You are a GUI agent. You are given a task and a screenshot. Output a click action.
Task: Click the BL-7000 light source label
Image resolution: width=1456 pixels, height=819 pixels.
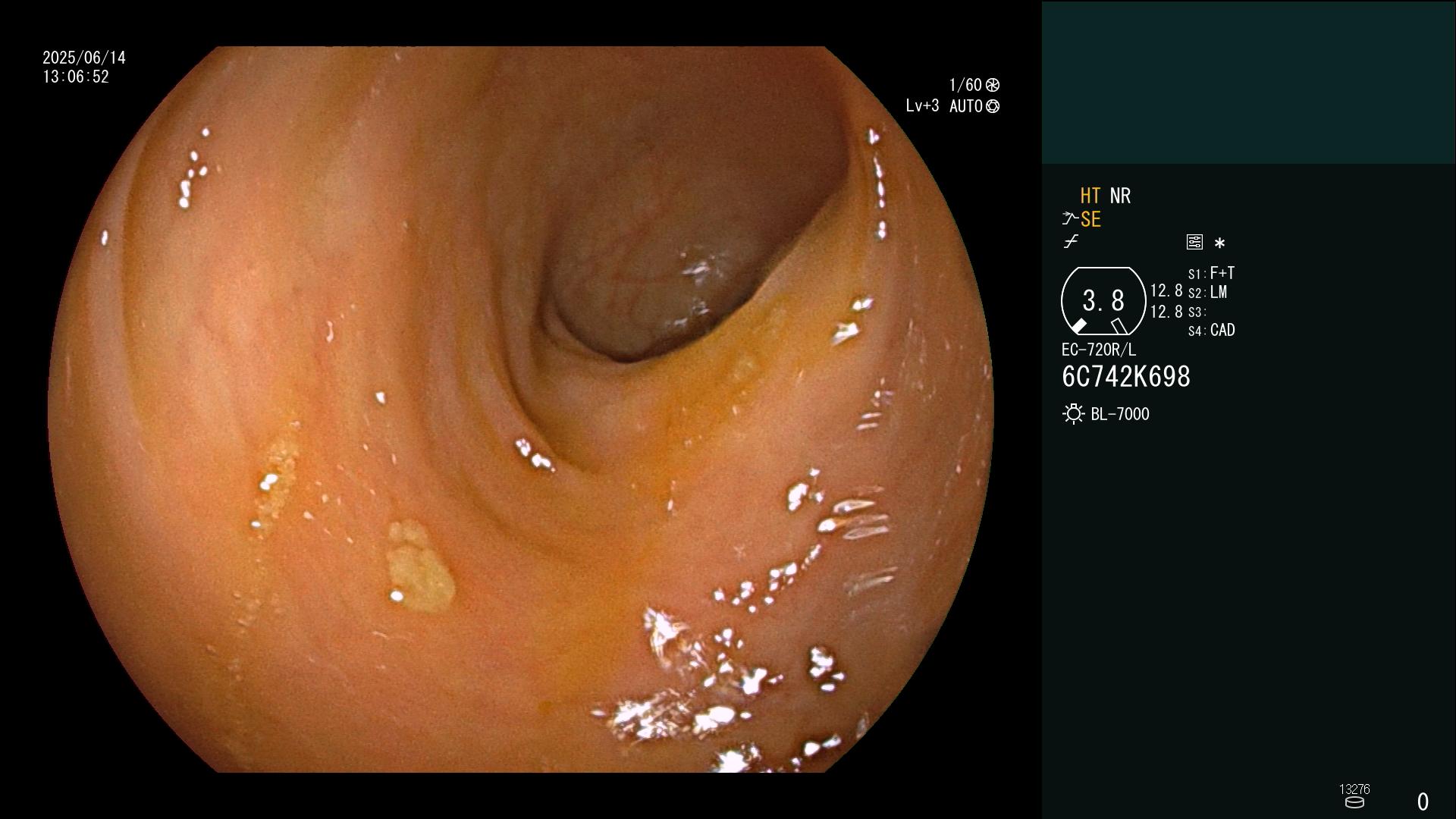coord(1120,414)
